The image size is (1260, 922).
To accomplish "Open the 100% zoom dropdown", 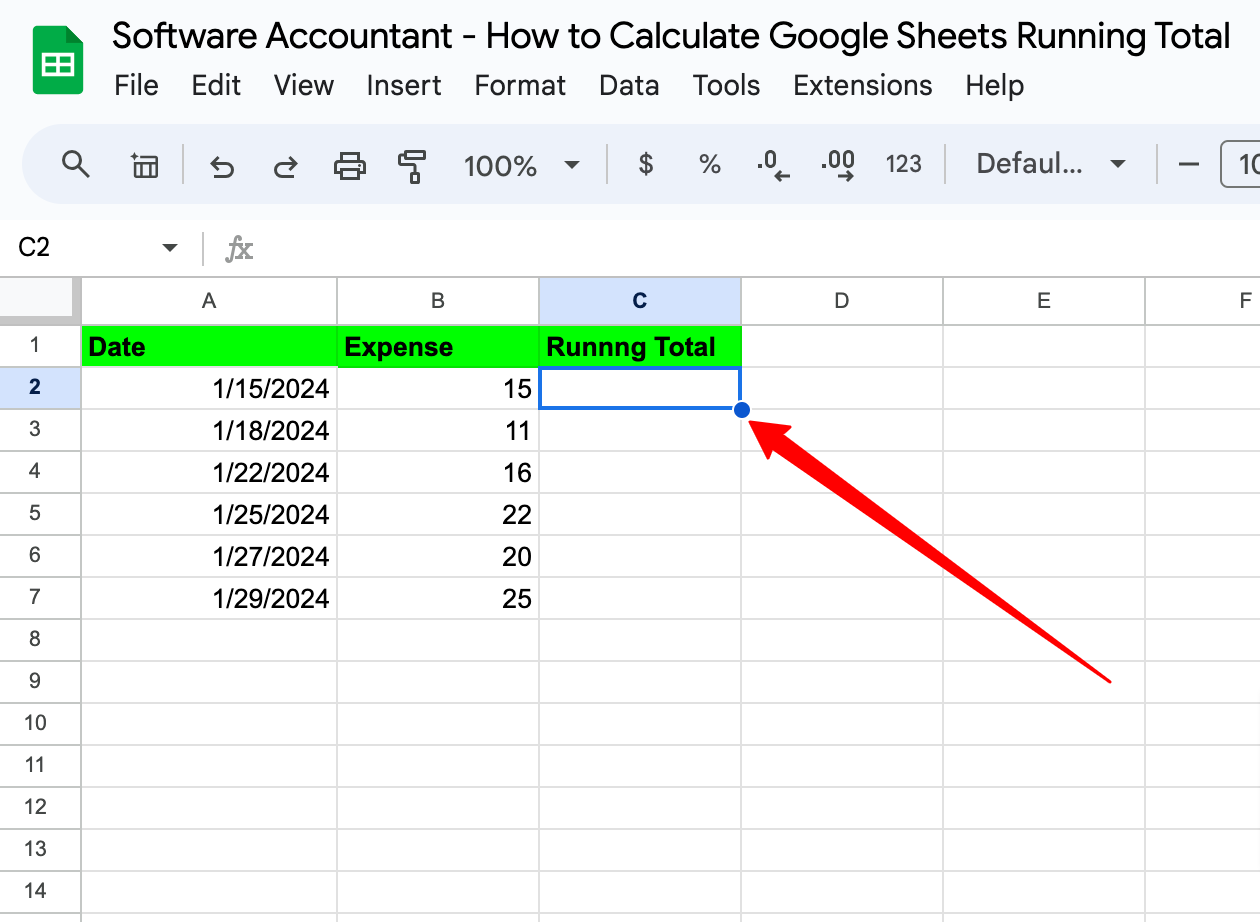I will (x=522, y=165).
